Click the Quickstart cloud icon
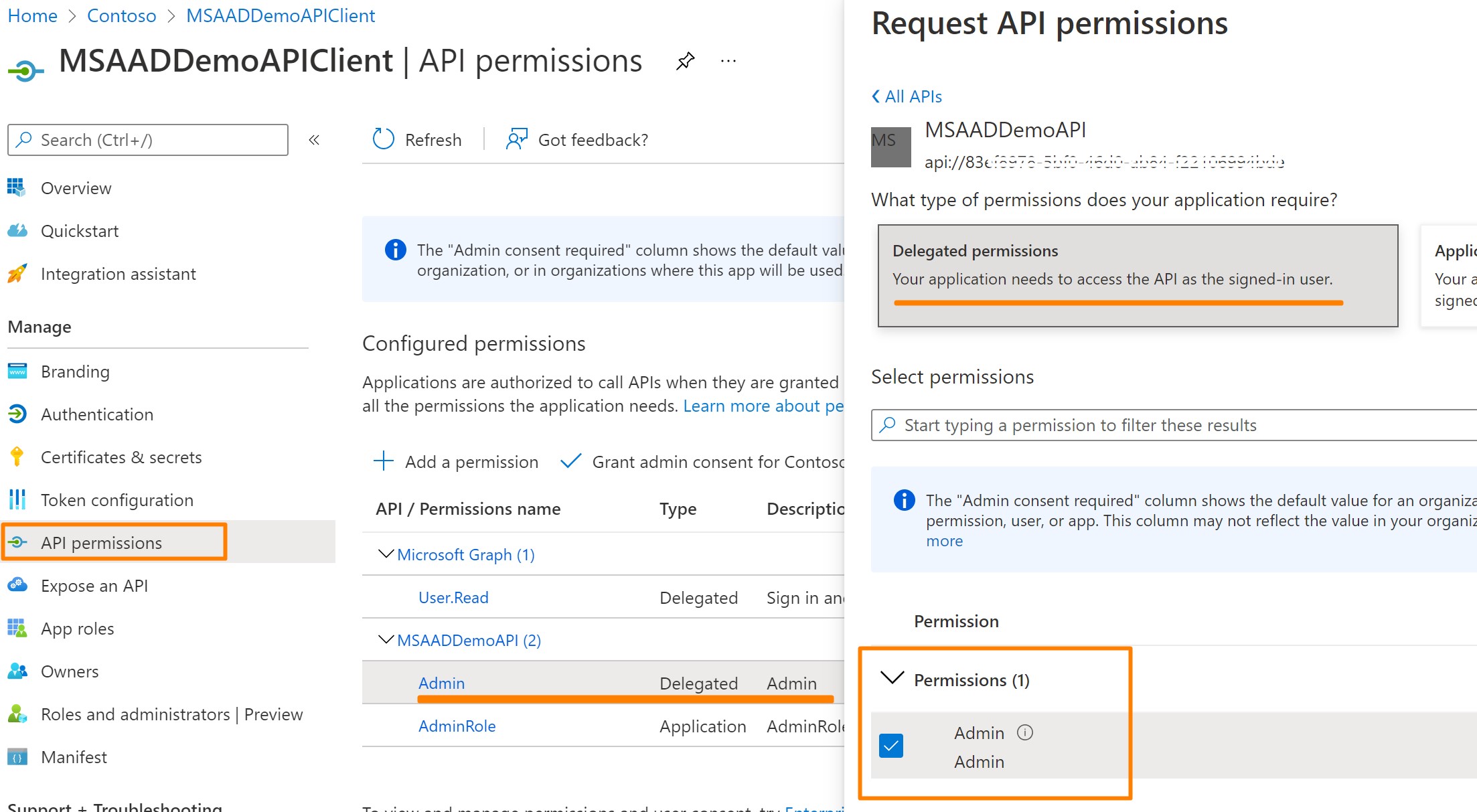This screenshot has width=1477, height=812. [x=17, y=230]
